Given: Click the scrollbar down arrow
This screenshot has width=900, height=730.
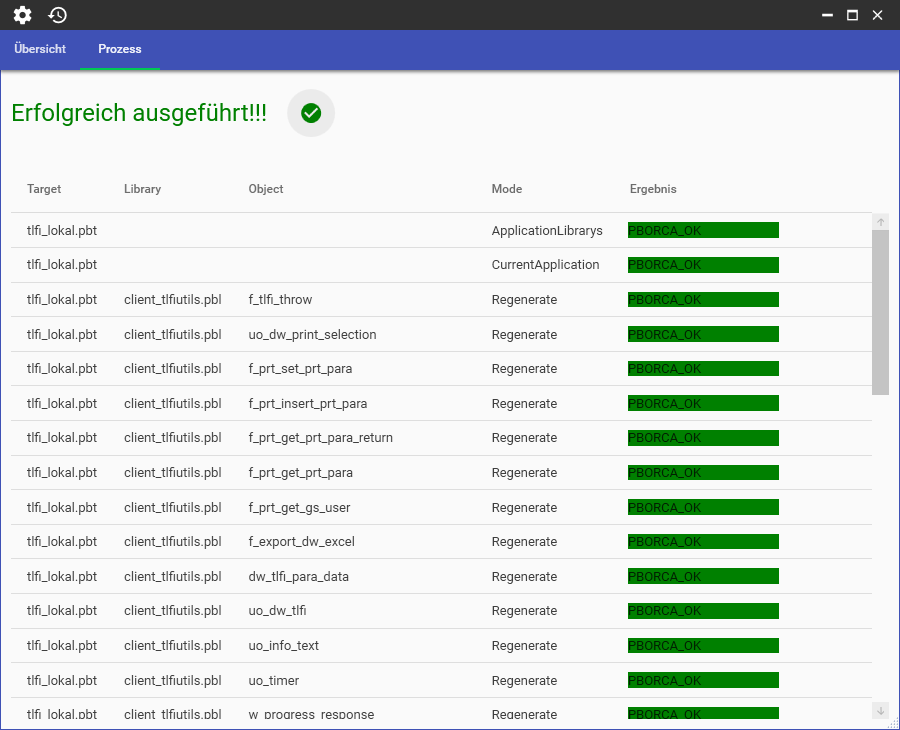Looking at the screenshot, I should coord(880,710).
